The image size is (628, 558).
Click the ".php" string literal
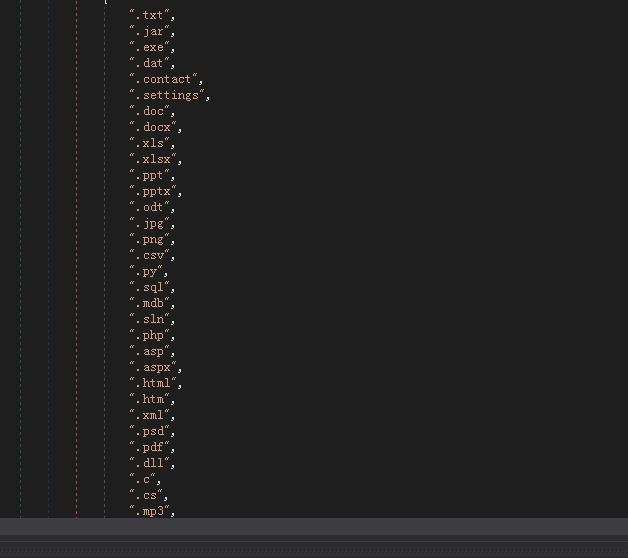coord(149,336)
